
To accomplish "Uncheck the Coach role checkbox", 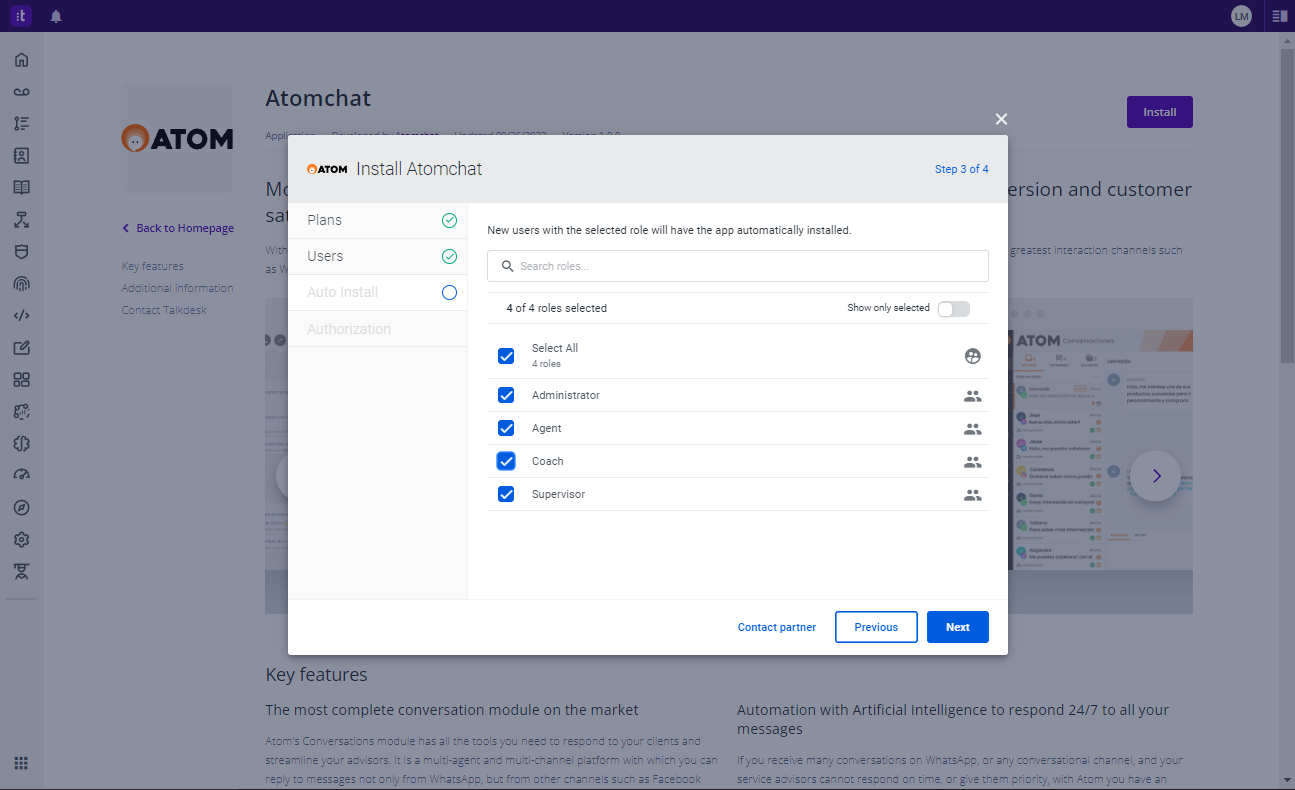I will [506, 461].
